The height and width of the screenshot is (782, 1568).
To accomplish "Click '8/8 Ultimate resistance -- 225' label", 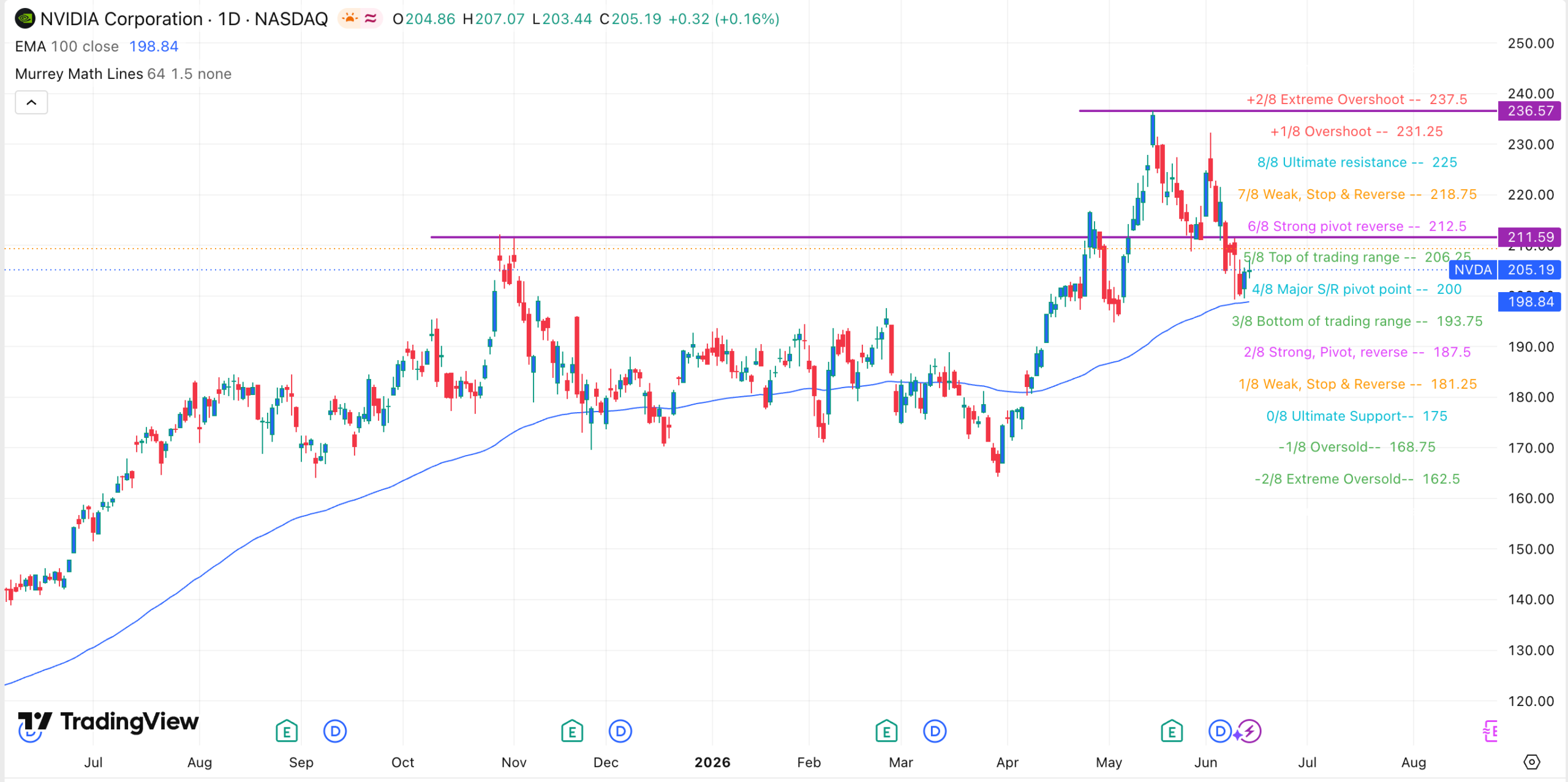I will click(x=1357, y=162).
